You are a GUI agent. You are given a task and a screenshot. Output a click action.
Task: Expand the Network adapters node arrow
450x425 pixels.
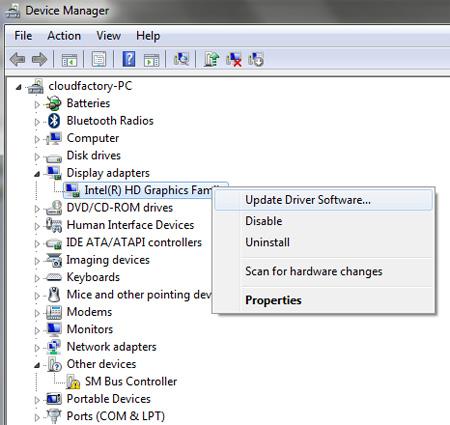[37, 348]
